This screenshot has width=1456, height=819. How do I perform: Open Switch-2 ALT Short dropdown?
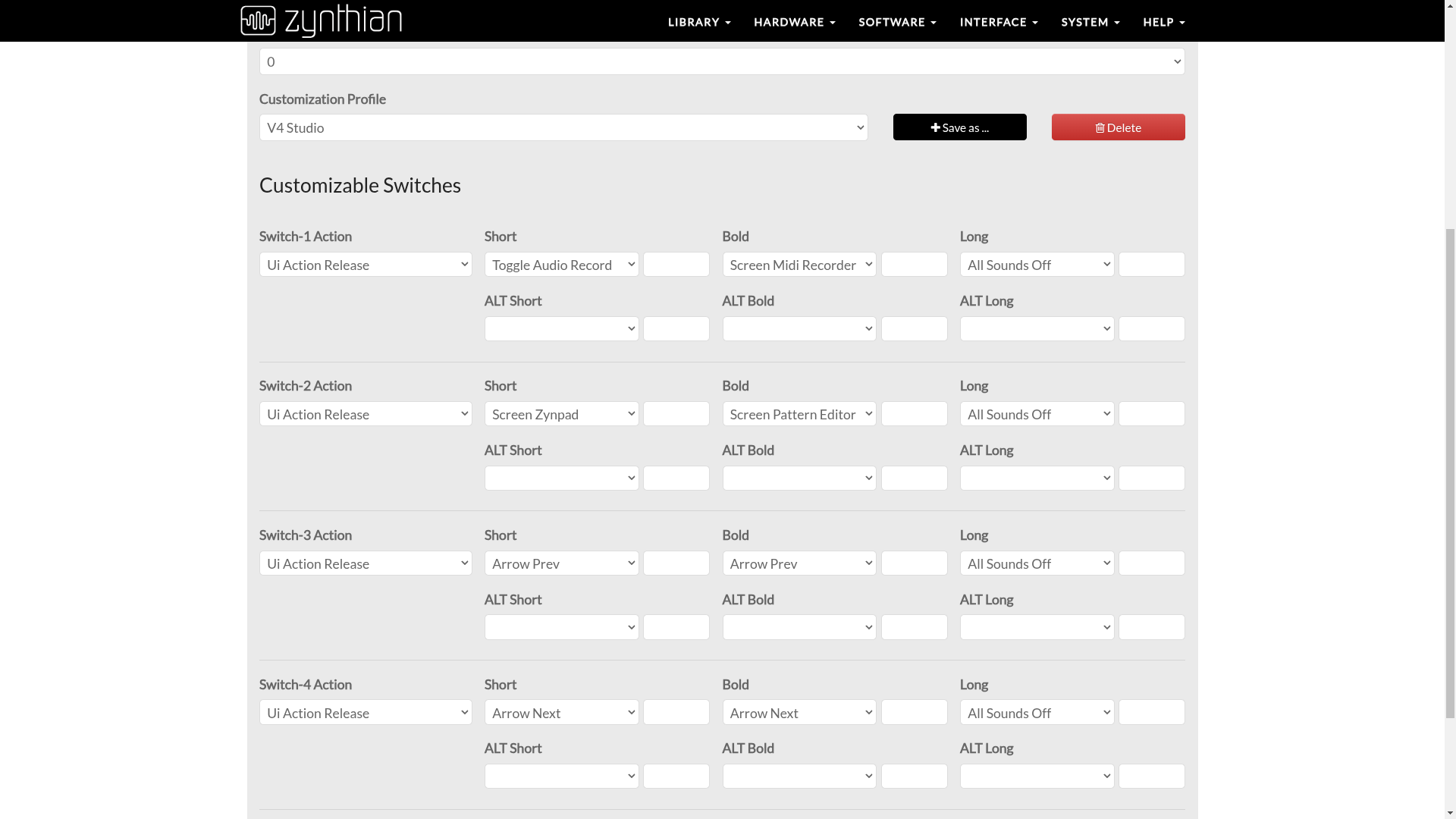coord(562,479)
